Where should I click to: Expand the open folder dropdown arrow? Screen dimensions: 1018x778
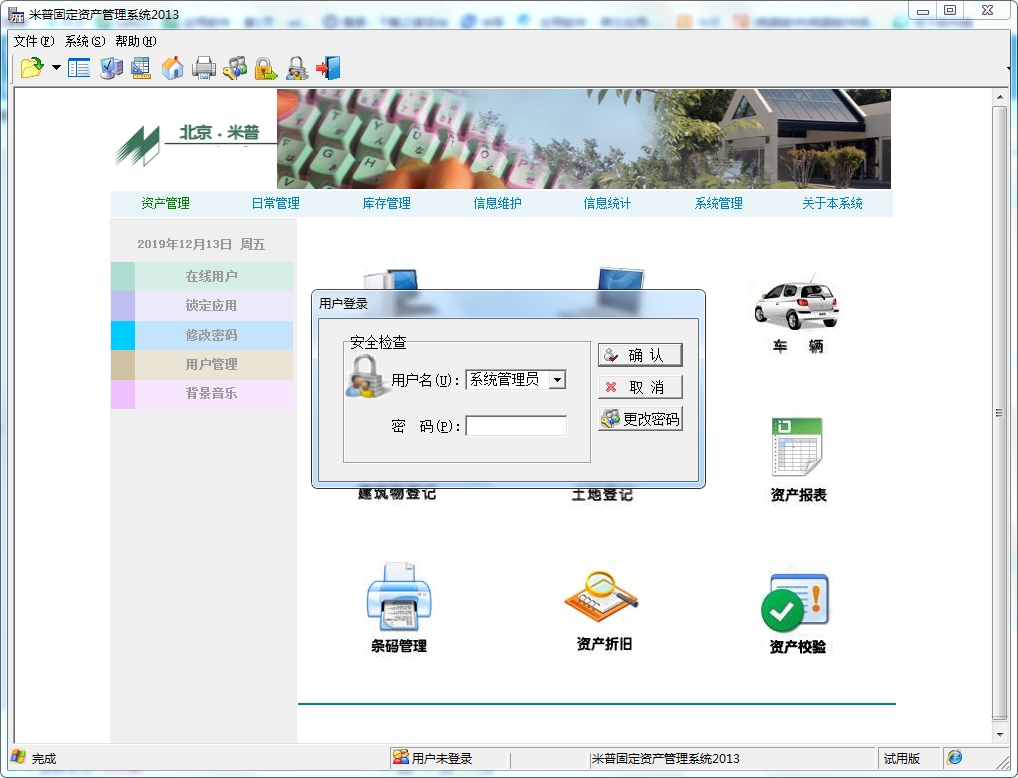pyautogui.click(x=56, y=68)
